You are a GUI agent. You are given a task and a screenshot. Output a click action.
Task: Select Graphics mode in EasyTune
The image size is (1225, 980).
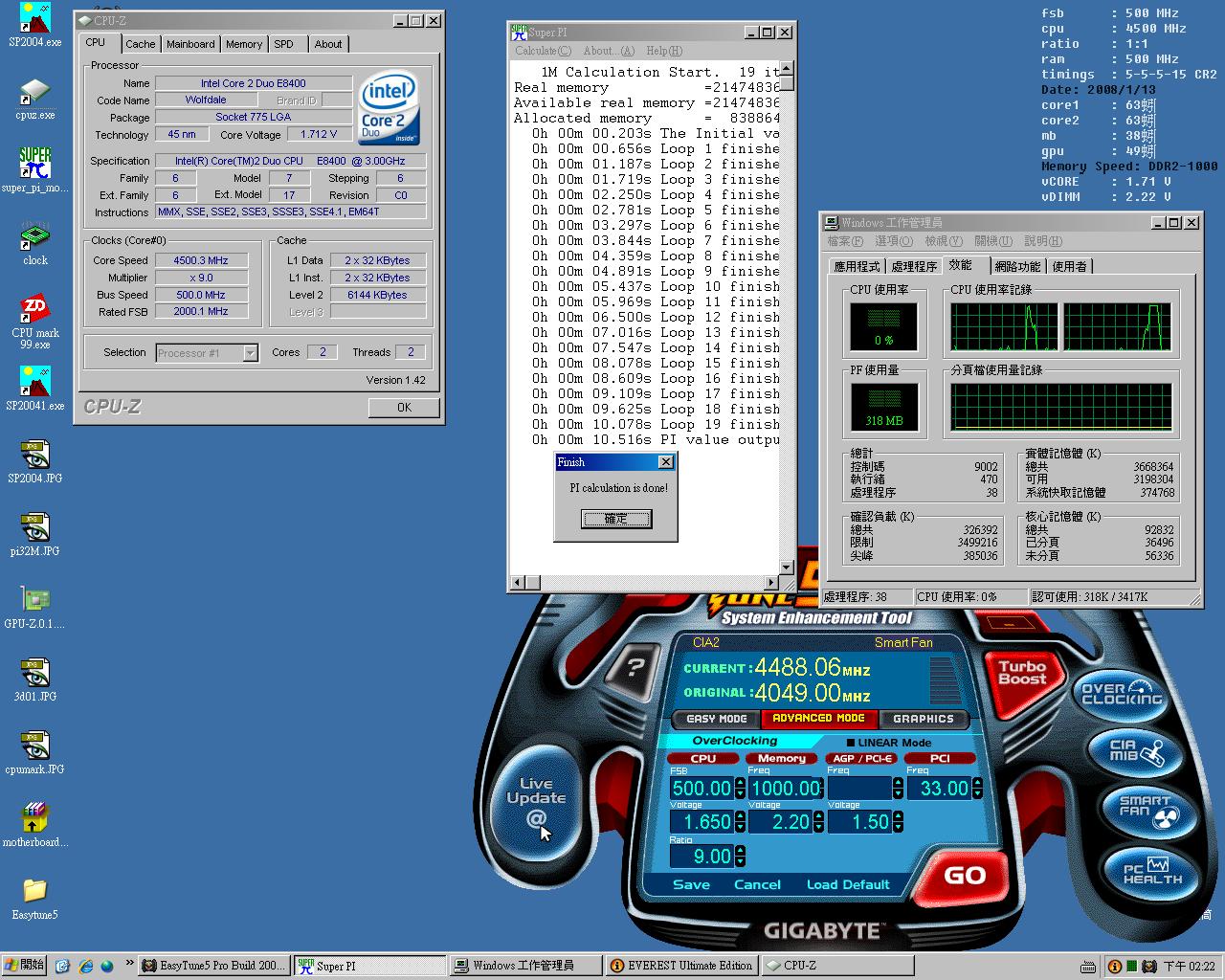pos(924,719)
